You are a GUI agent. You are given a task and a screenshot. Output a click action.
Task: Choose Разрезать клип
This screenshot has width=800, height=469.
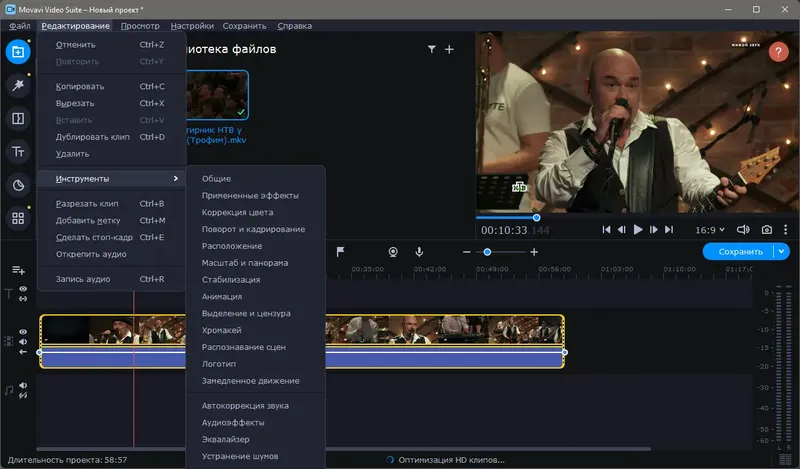coord(111,204)
